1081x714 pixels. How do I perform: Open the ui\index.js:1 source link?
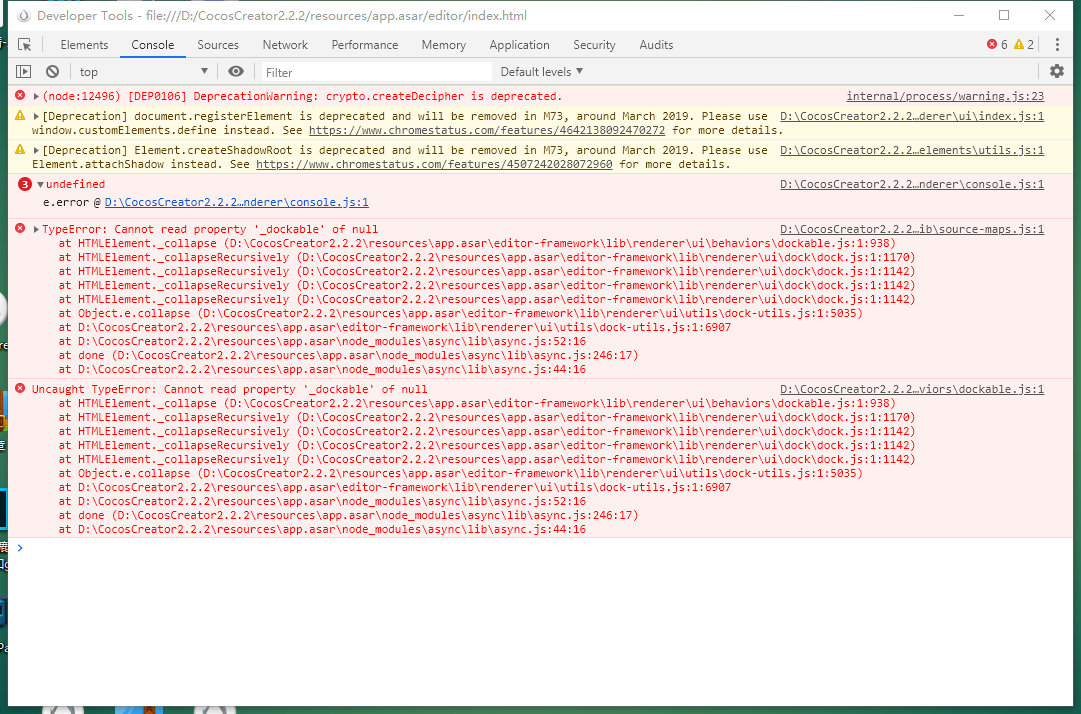click(912, 116)
